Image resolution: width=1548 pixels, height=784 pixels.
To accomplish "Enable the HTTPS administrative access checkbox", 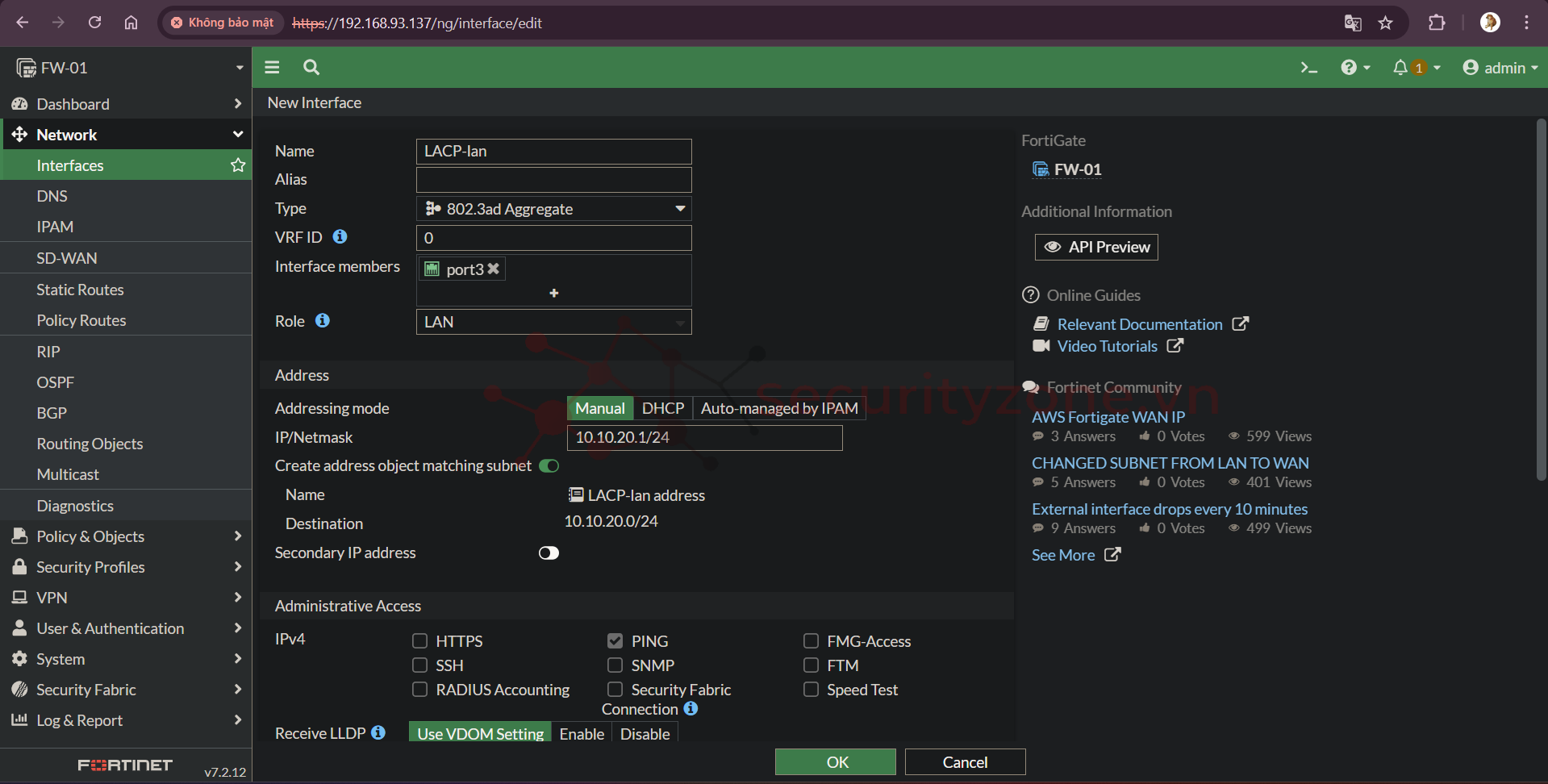I will pos(419,641).
